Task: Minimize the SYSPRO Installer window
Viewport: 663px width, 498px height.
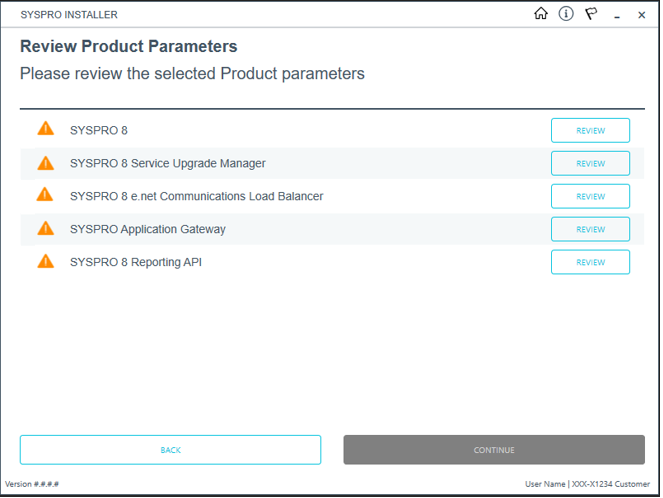Action: [x=617, y=15]
